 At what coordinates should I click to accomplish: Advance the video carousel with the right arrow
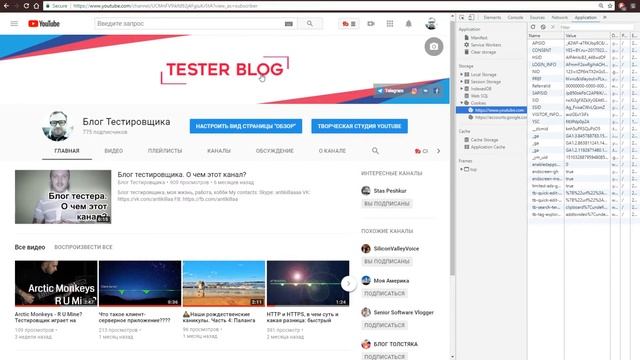[348, 283]
